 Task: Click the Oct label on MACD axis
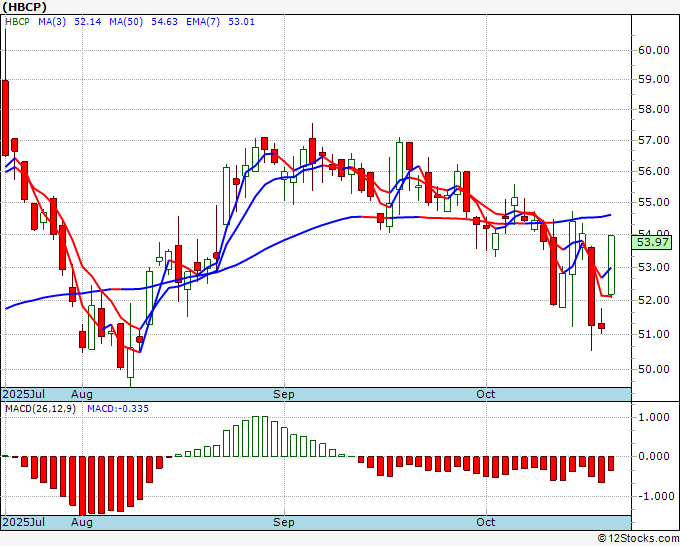[485, 522]
